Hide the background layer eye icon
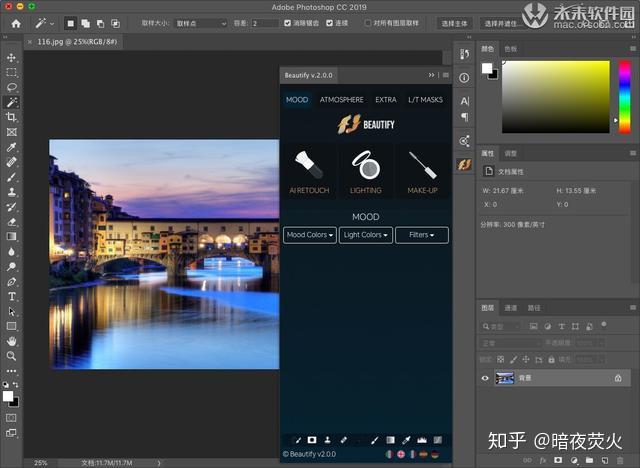Image resolution: width=640 pixels, height=468 pixels. (x=485, y=378)
